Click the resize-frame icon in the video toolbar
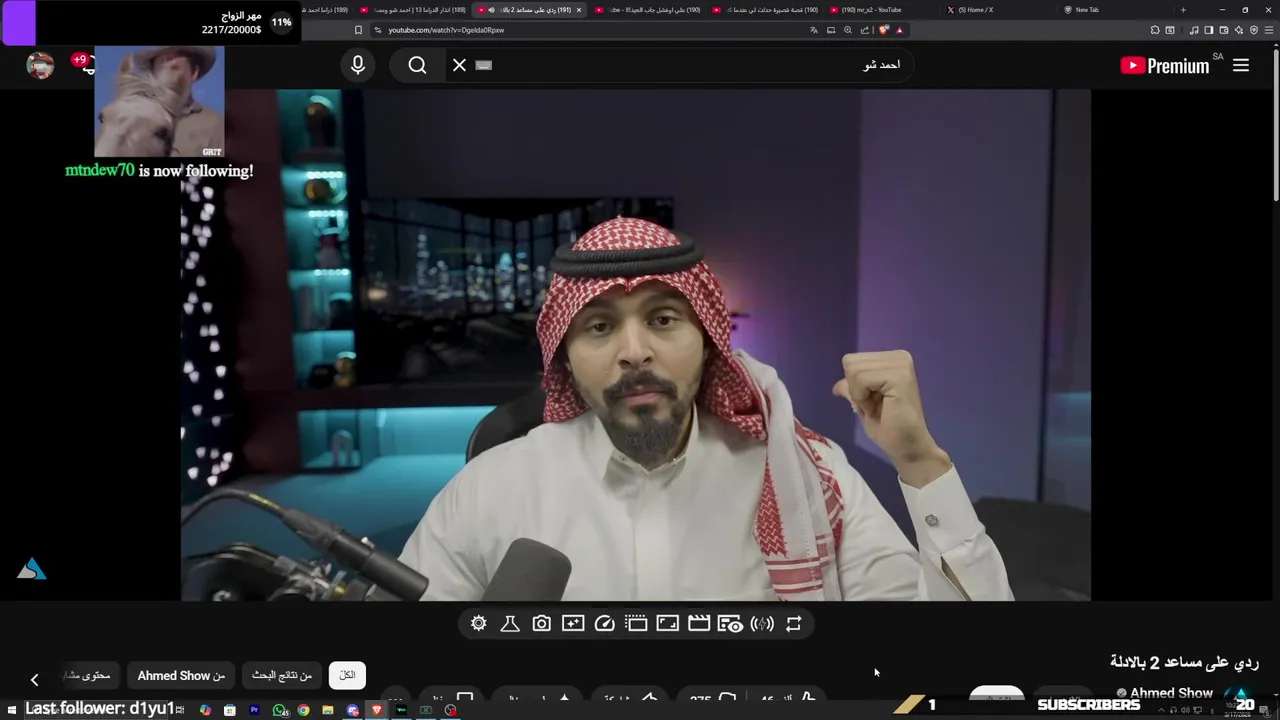 coord(668,624)
